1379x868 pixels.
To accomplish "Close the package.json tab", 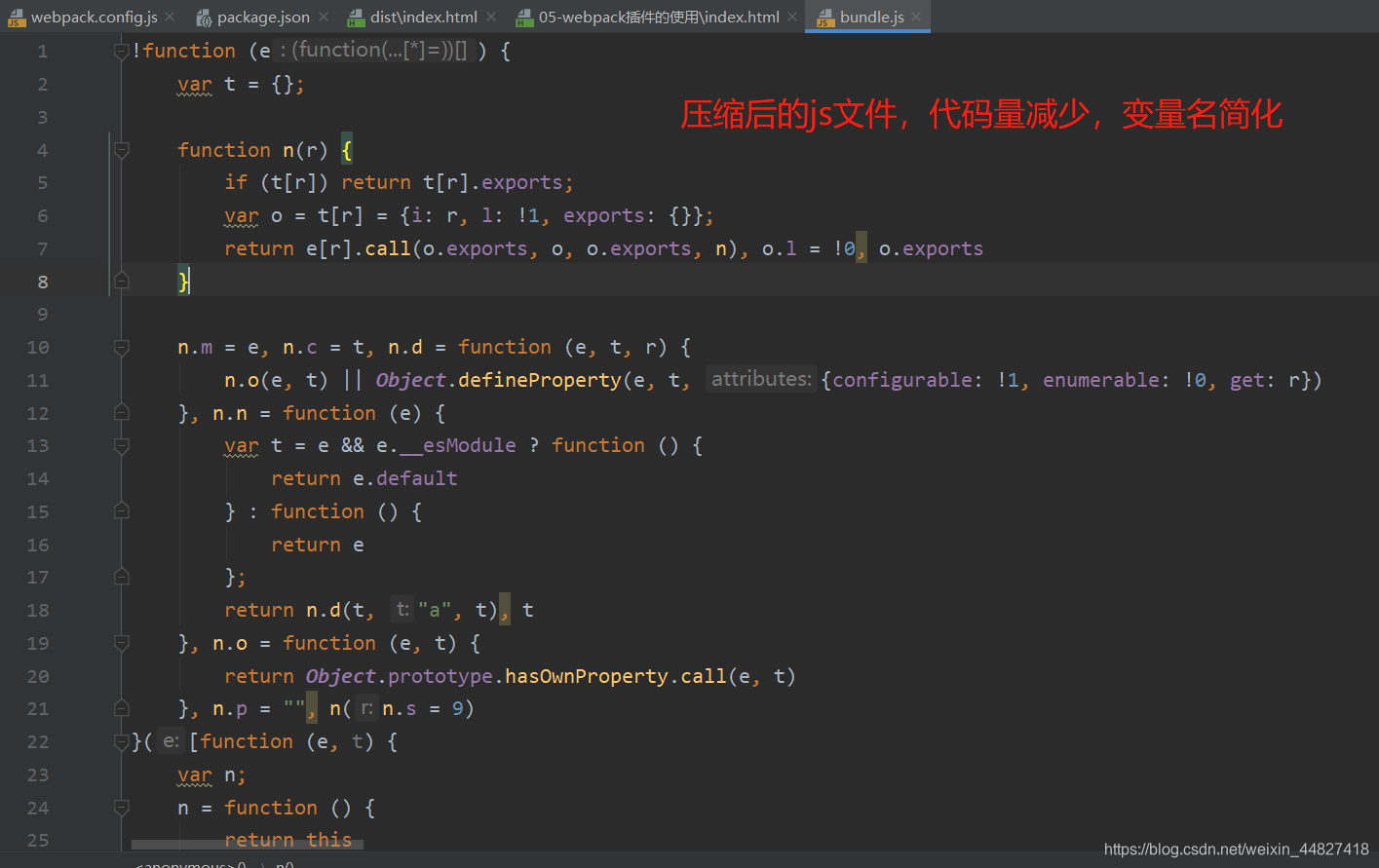I will tap(324, 17).
